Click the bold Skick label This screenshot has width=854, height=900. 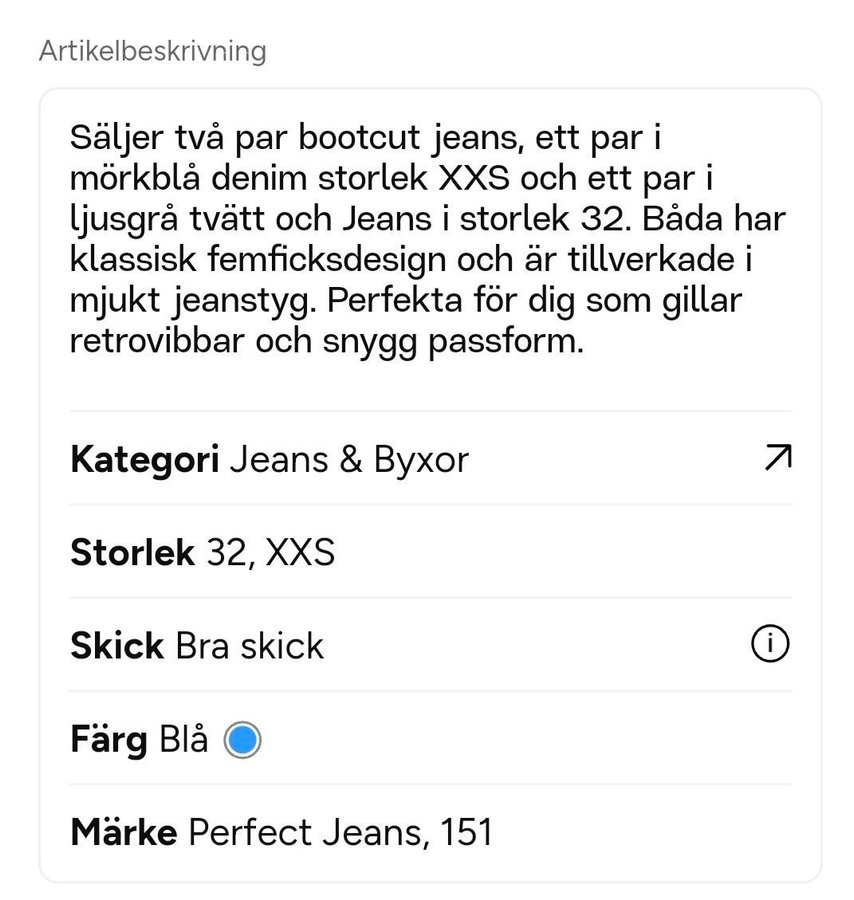click(x=116, y=646)
